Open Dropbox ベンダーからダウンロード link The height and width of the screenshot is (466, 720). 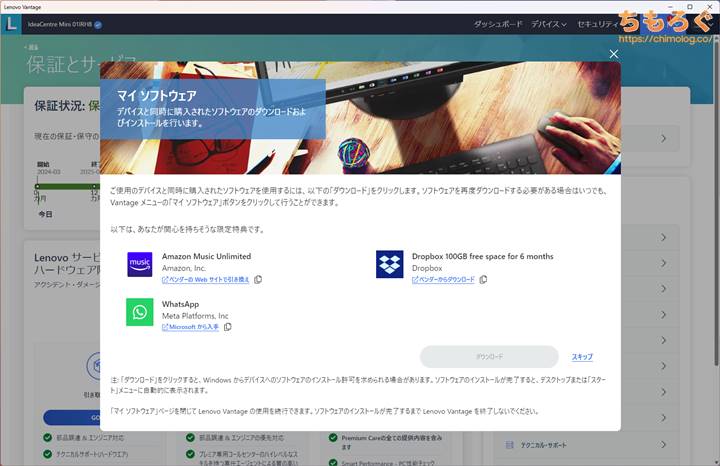(x=443, y=280)
